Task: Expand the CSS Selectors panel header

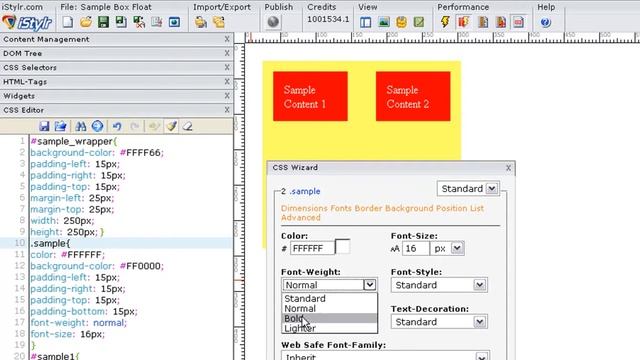Action: click(x=116, y=67)
